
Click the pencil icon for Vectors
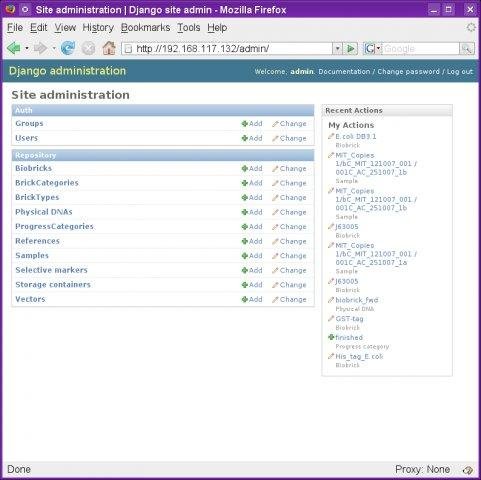point(275,300)
